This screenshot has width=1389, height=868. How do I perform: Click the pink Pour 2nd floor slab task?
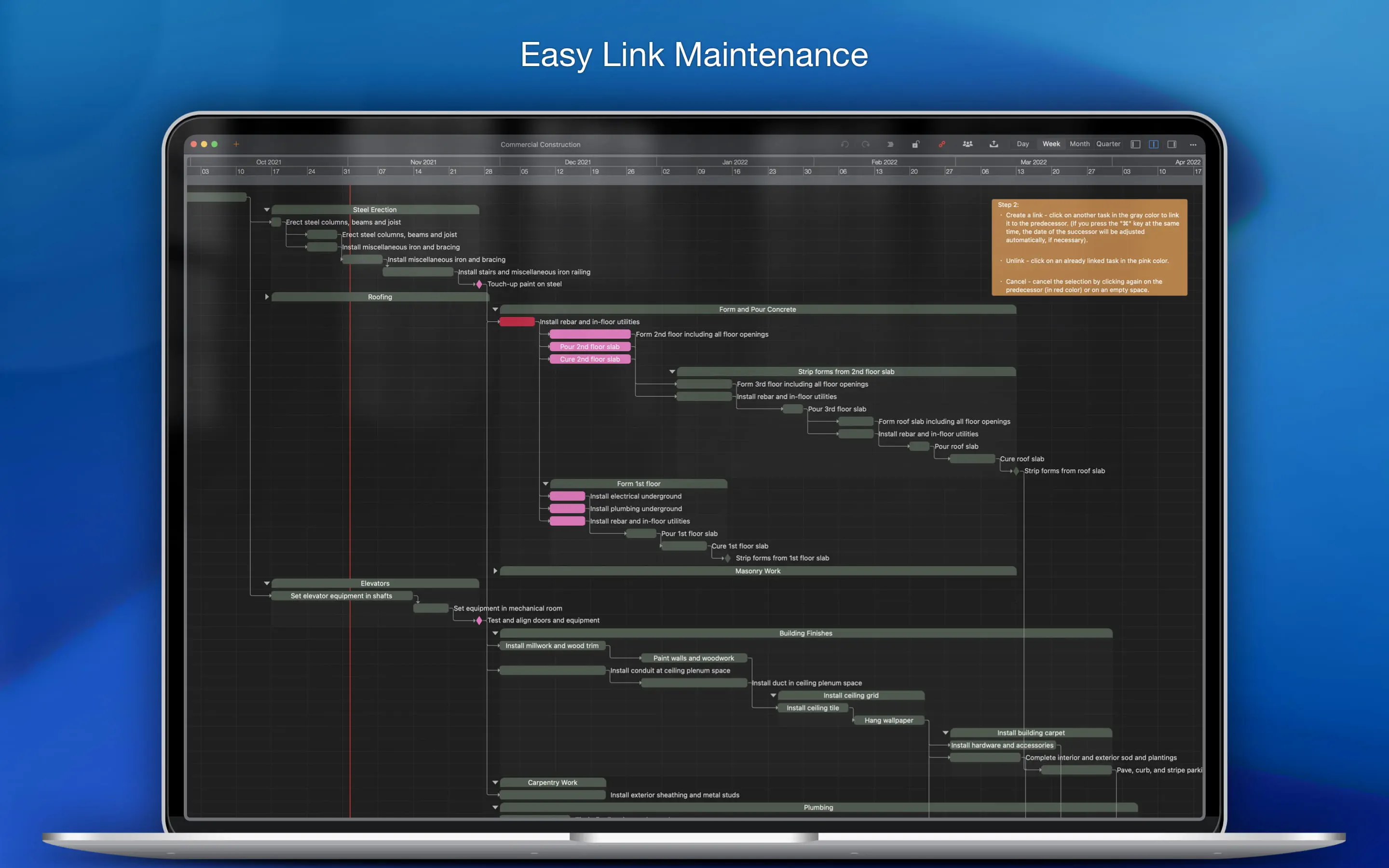click(589, 347)
